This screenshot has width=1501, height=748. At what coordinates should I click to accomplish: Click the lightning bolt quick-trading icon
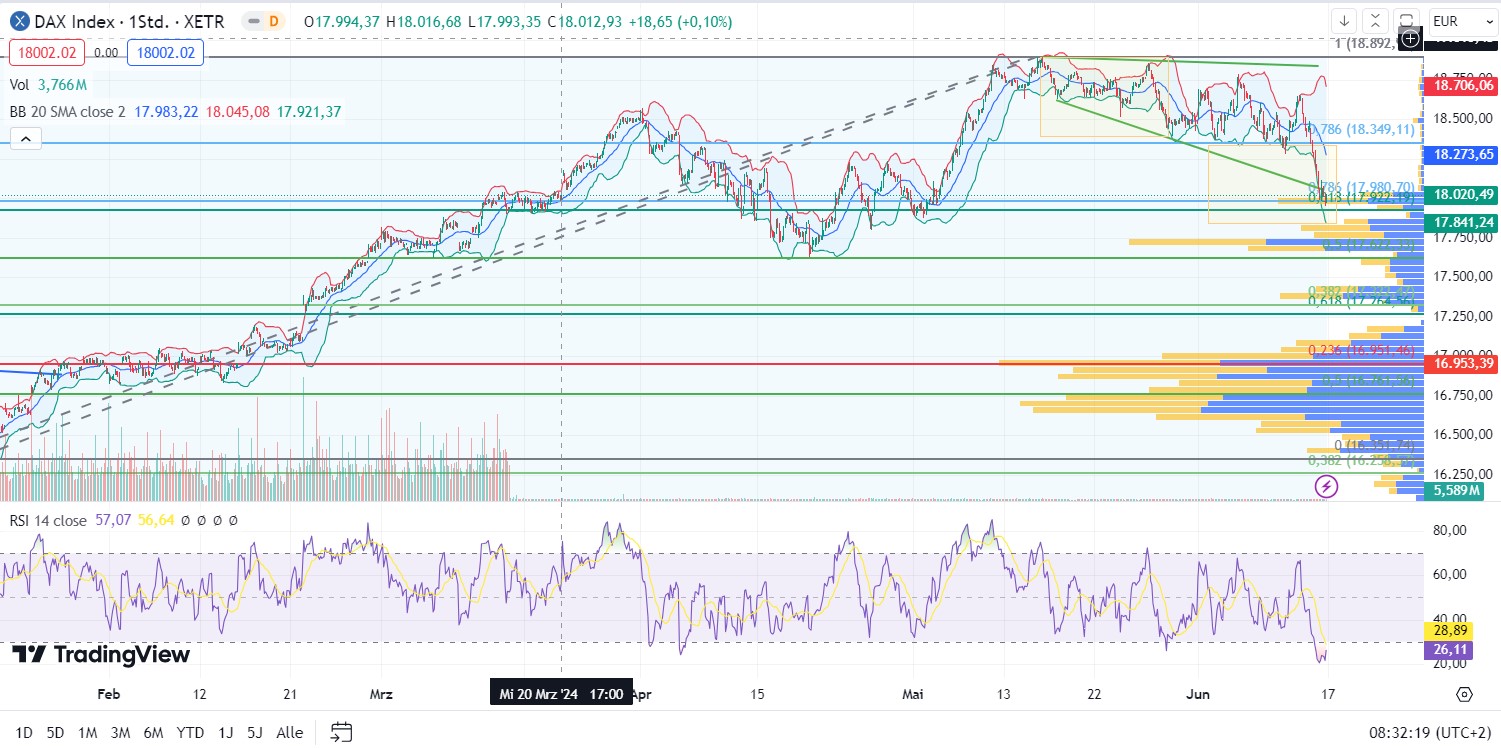tap(1326, 487)
